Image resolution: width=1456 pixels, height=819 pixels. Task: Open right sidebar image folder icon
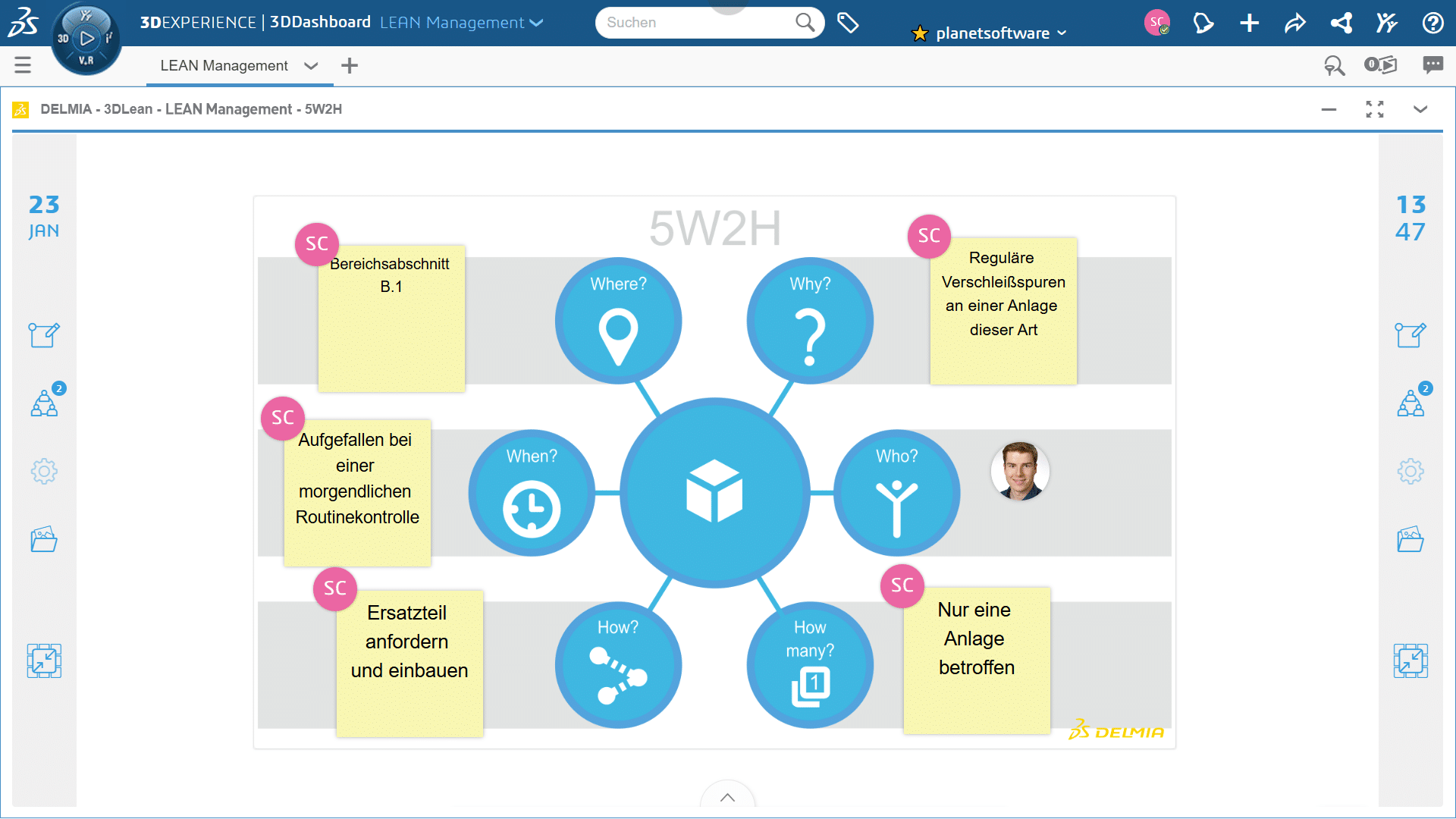click(x=1410, y=539)
